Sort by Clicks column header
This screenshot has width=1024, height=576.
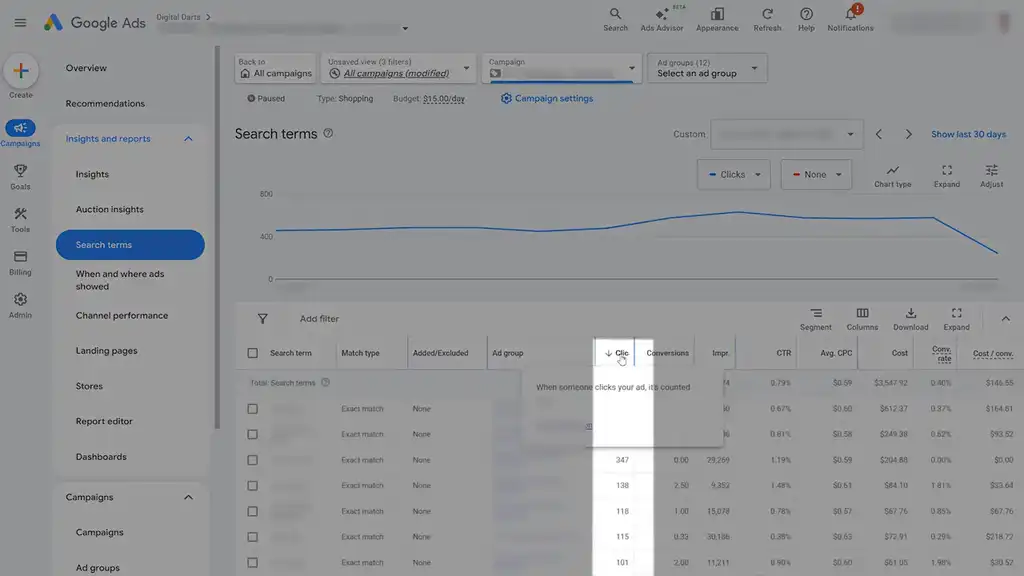[615, 353]
